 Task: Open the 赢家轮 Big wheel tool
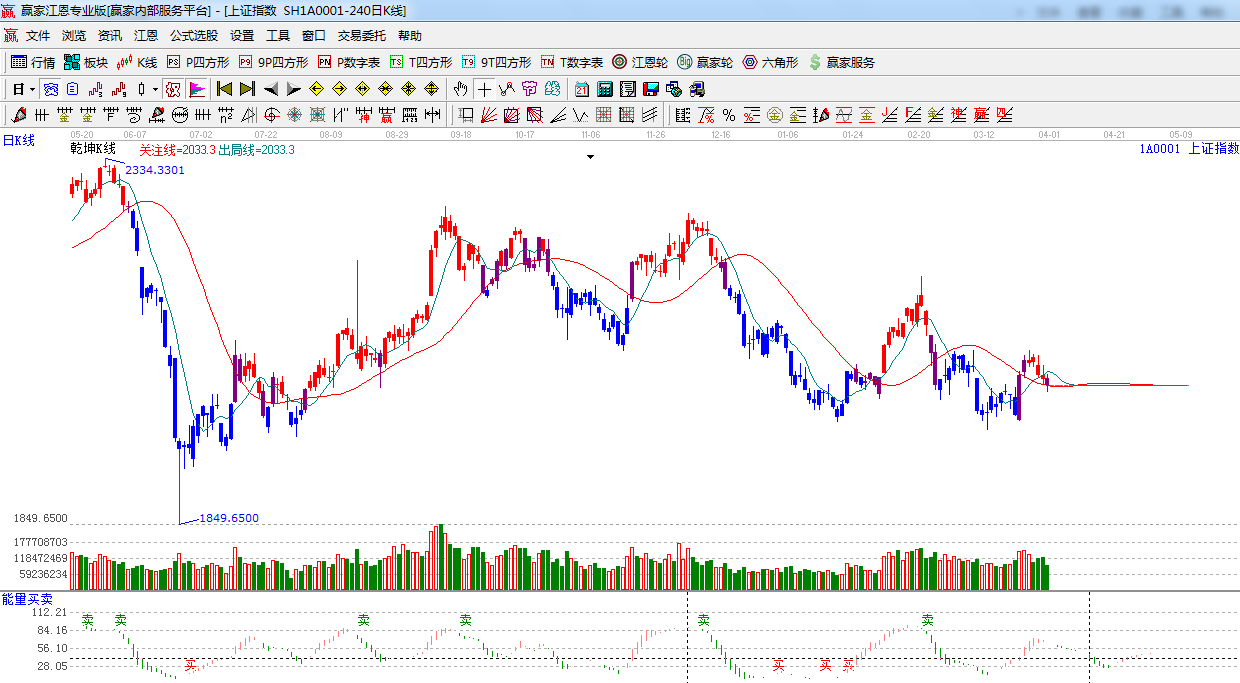(x=705, y=62)
